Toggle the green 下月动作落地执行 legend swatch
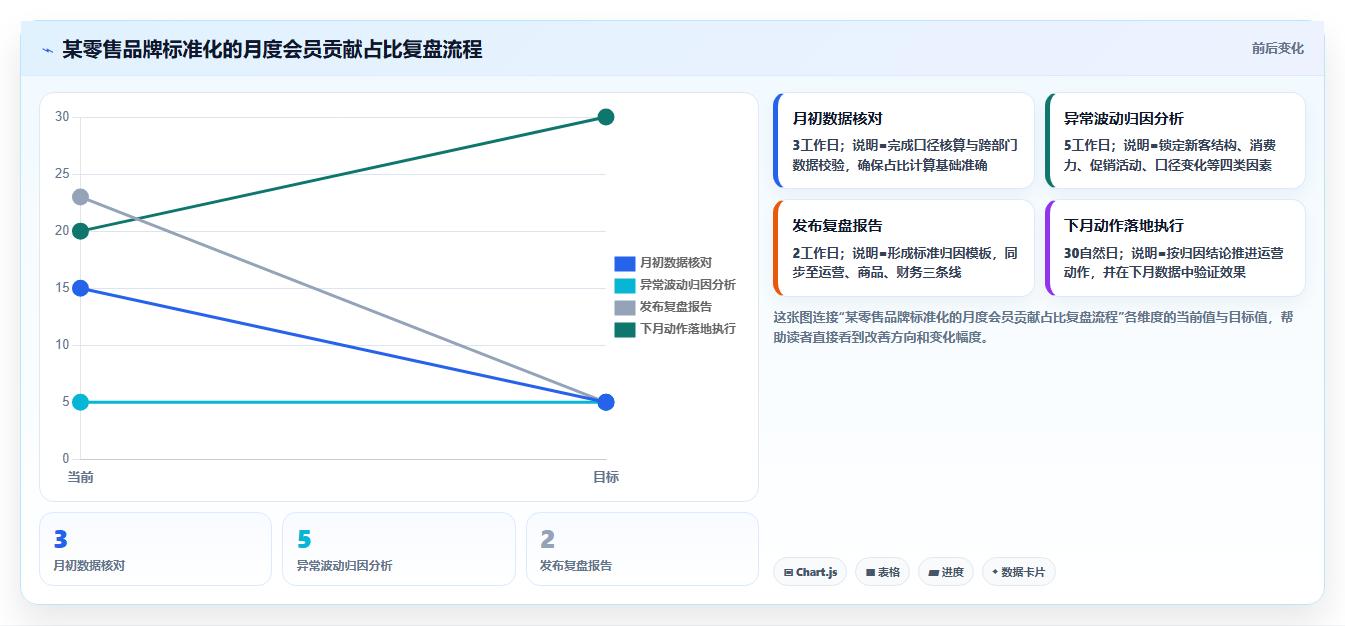This screenshot has width=1345, height=626. click(624, 329)
